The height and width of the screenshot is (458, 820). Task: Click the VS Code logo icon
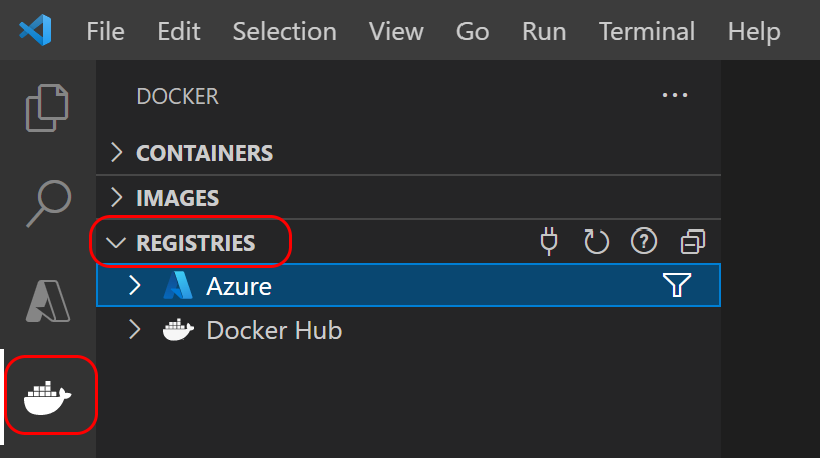(36, 31)
